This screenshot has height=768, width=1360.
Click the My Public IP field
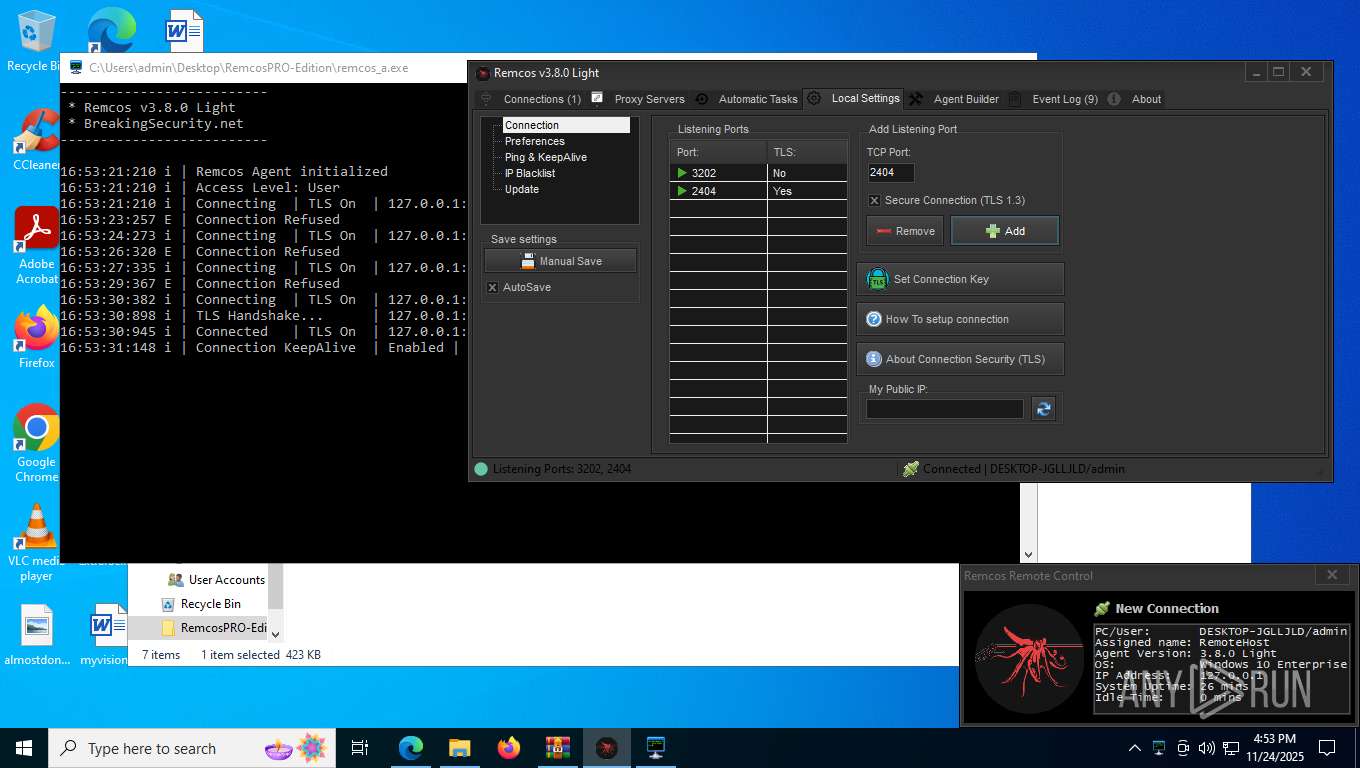point(945,409)
